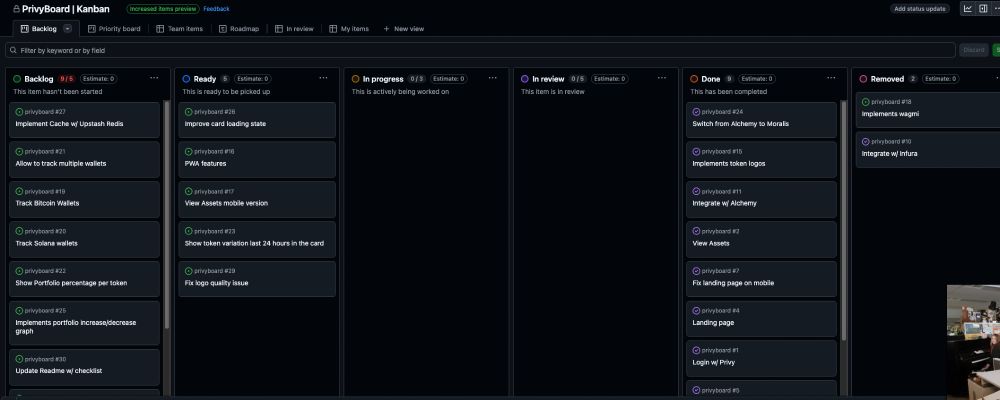Open Fix logo quality issue card

click(x=257, y=278)
